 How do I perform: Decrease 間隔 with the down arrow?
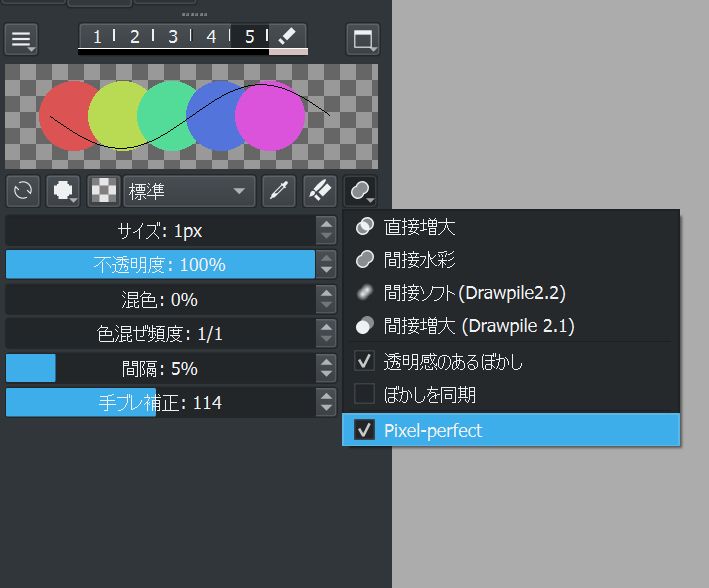coord(326,375)
